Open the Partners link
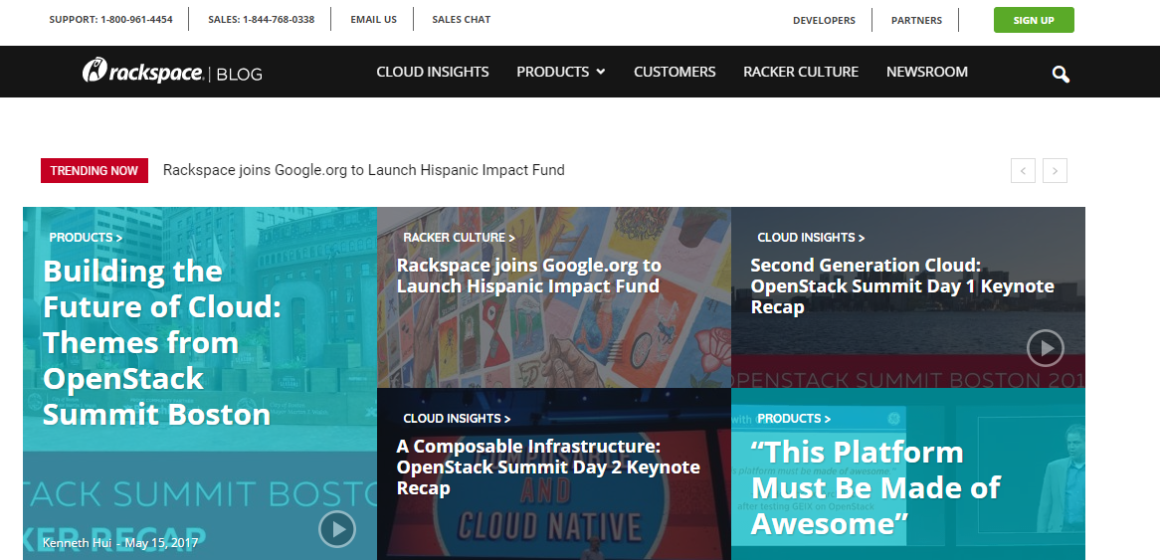This screenshot has height=560, width=1160. click(917, 21)
